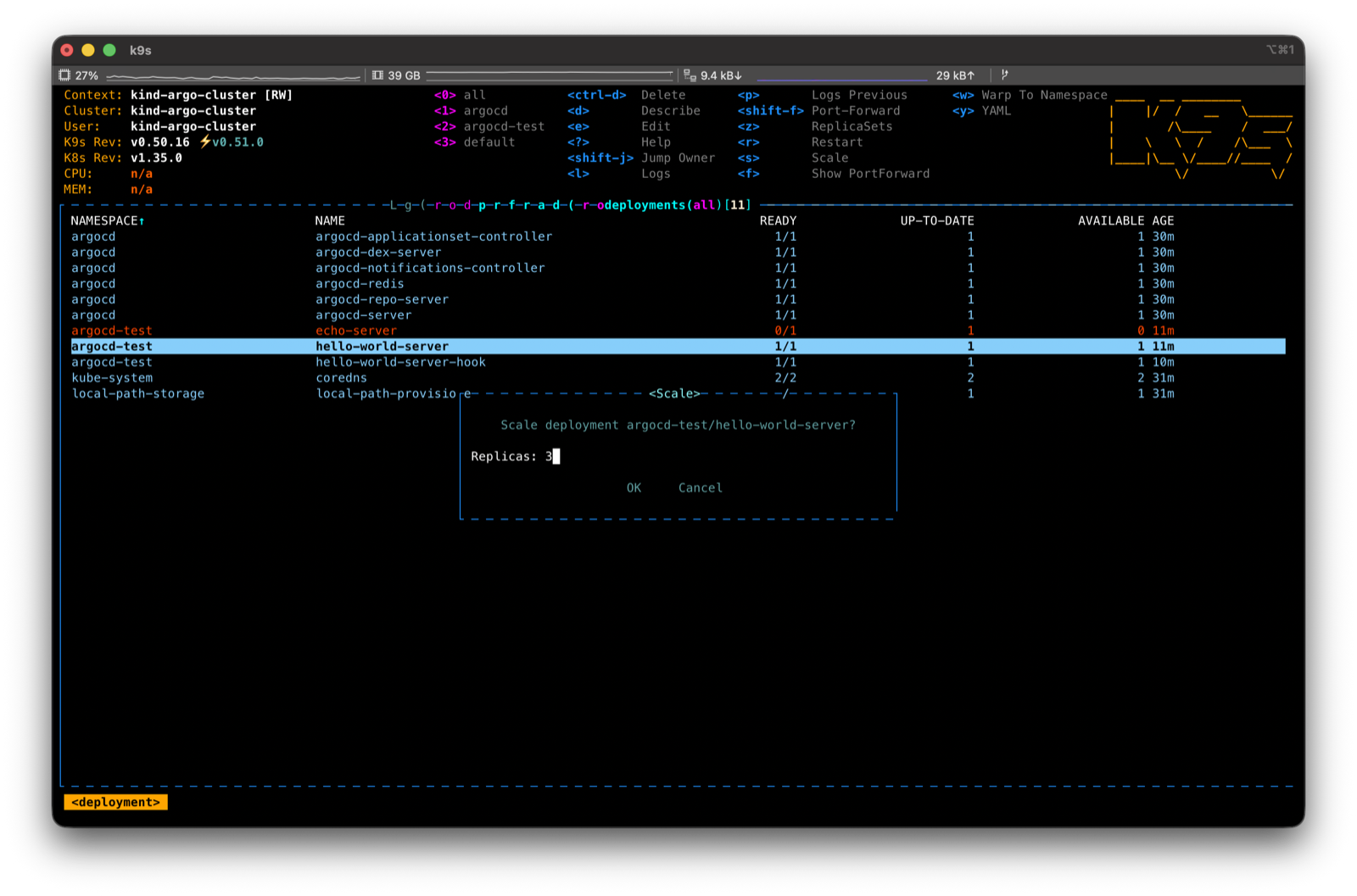Click the 0/1 ready value of echo-server

coord(785,331)
